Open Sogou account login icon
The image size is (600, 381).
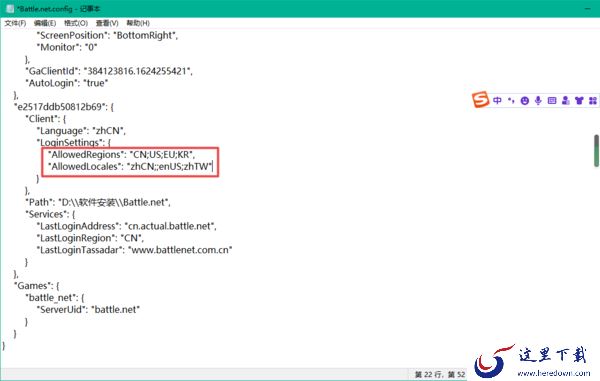(566, 101)
